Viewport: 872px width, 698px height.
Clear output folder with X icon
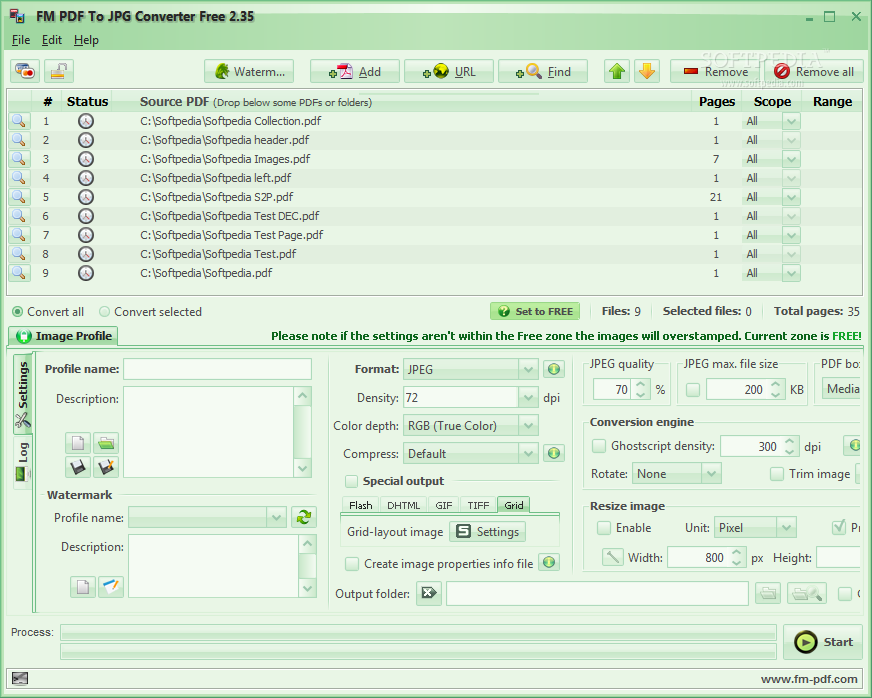(x=429, y=593)
